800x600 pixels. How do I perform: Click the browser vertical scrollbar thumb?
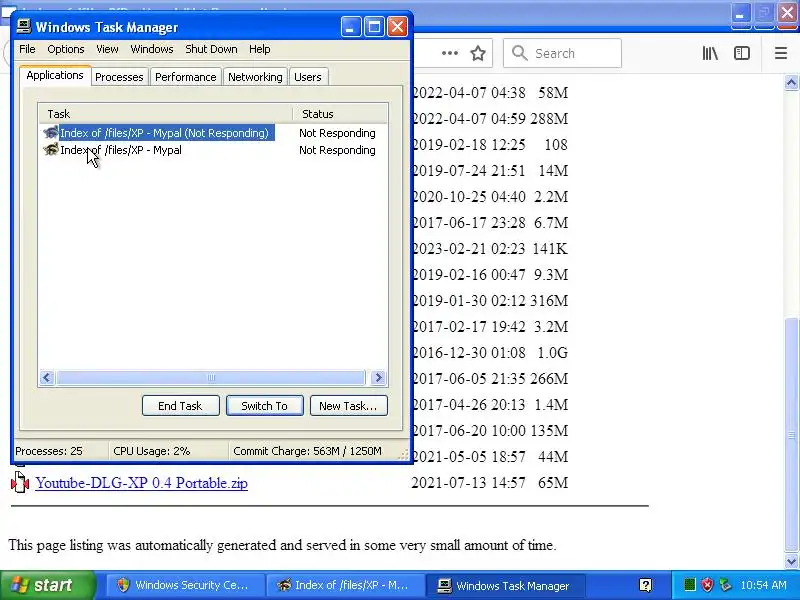click(x=791, y=434)
